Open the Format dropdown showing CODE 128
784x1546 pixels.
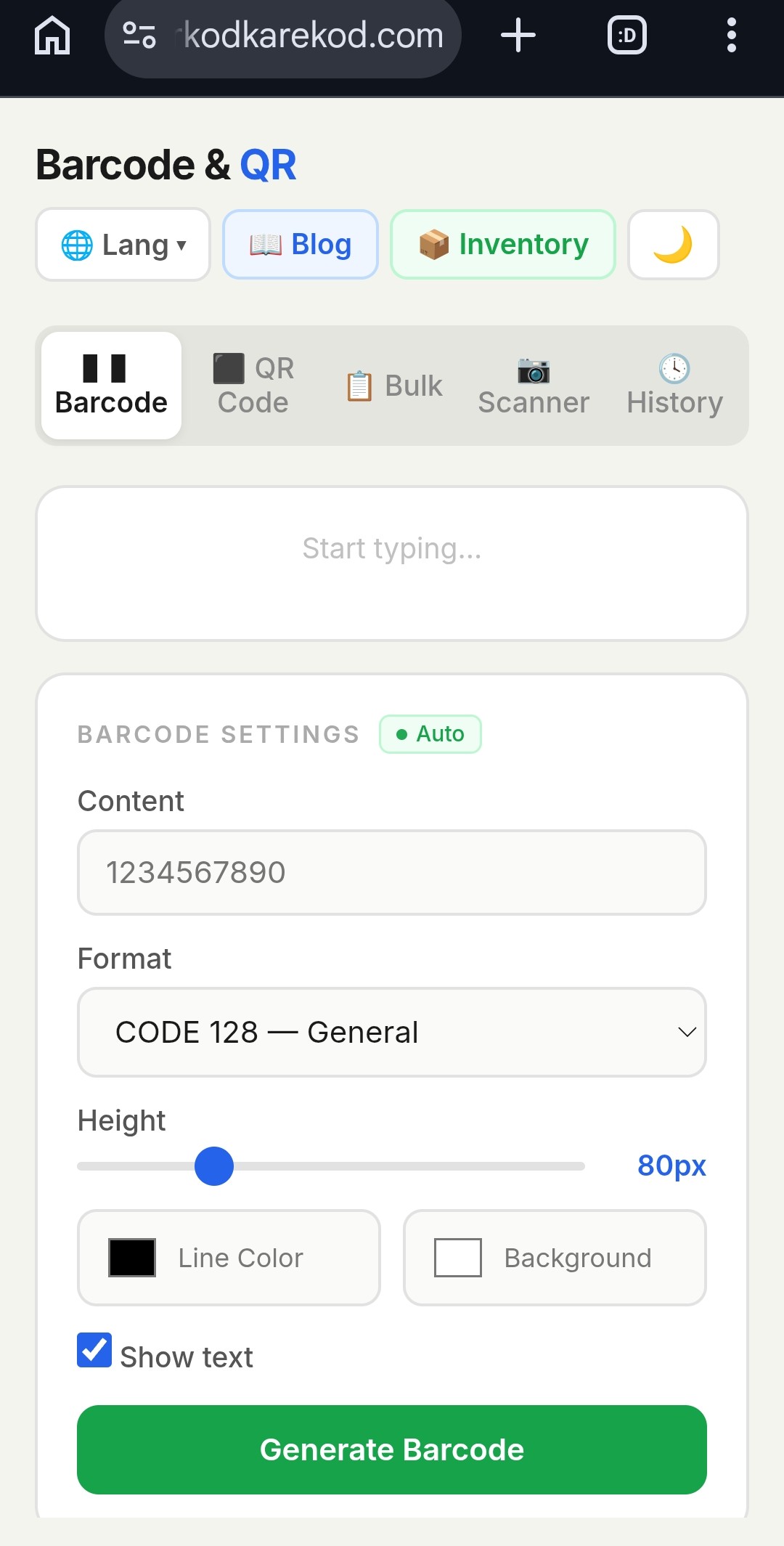tap(392, 1033)
